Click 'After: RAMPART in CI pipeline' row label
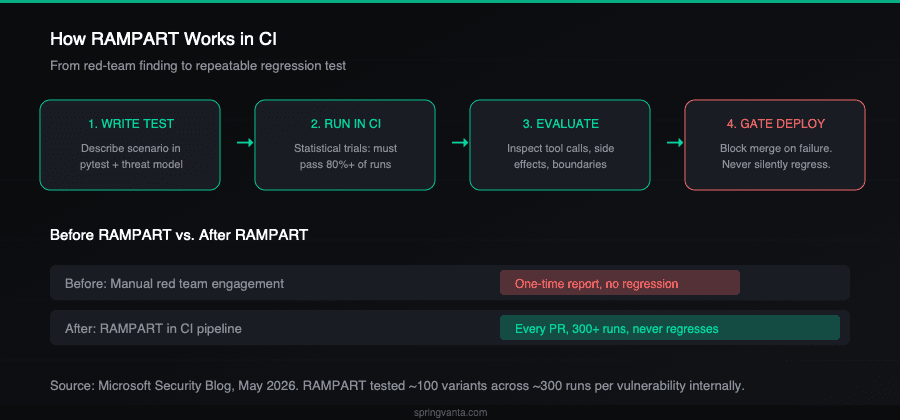Viewport: 900px width, 420px height. 153,329
